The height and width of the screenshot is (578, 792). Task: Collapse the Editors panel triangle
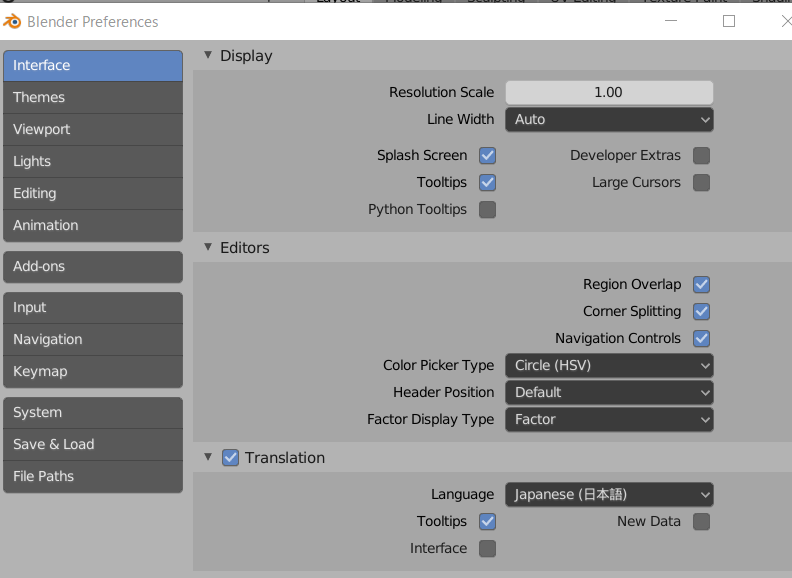pos(208,248)
